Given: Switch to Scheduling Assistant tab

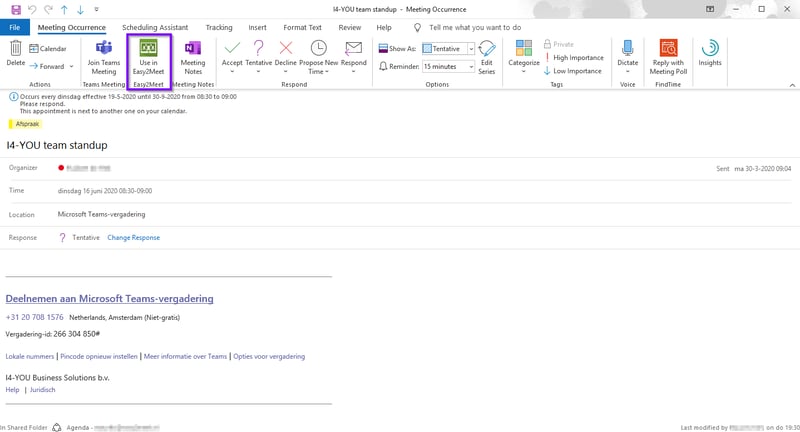Looking at the screenshot, I should 155,28.
